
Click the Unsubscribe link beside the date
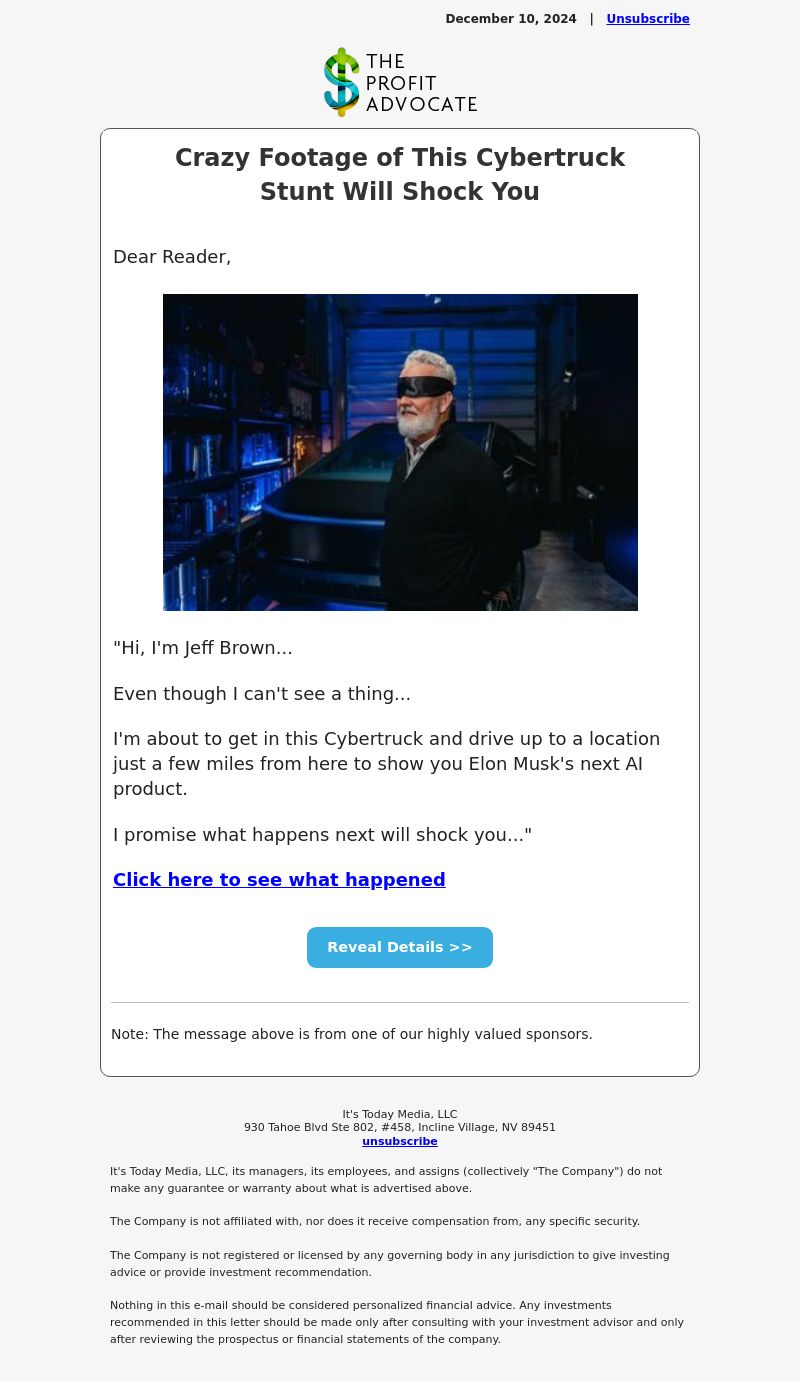pos(648,19)
